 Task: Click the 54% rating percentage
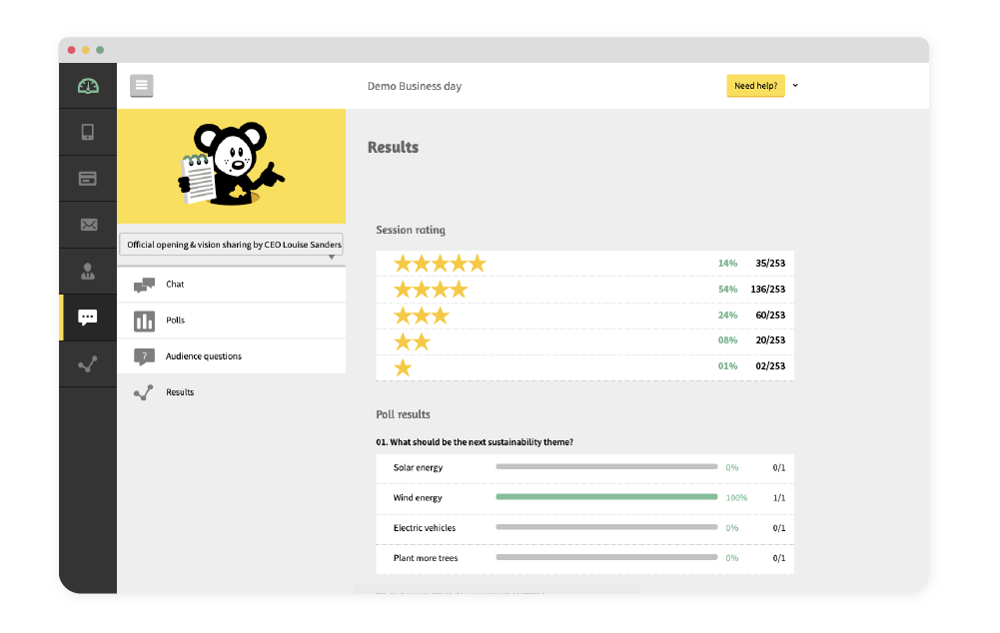click(x=728, y=289)
